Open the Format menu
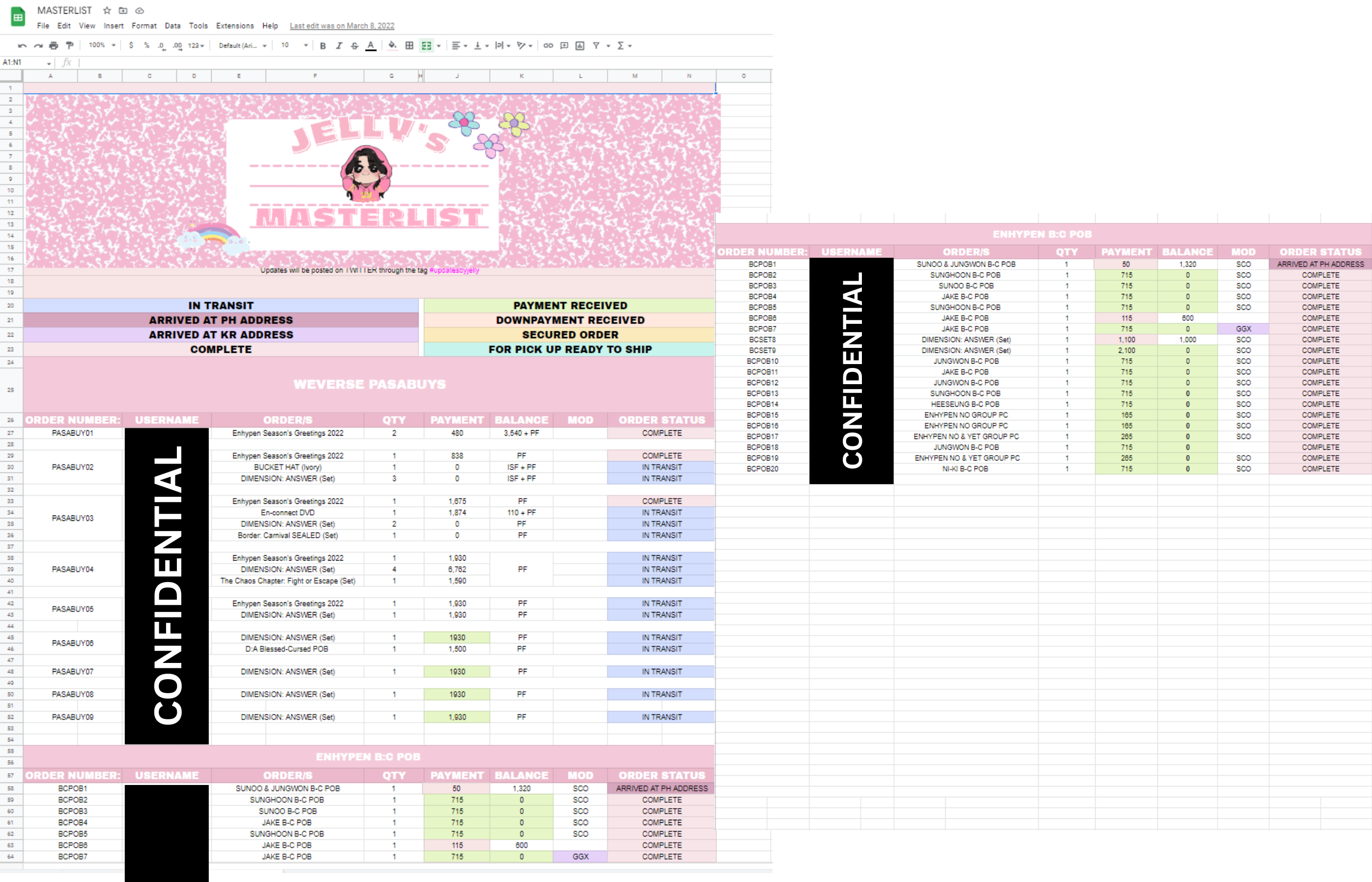1372x882 pixels. [x=144, y=26]
